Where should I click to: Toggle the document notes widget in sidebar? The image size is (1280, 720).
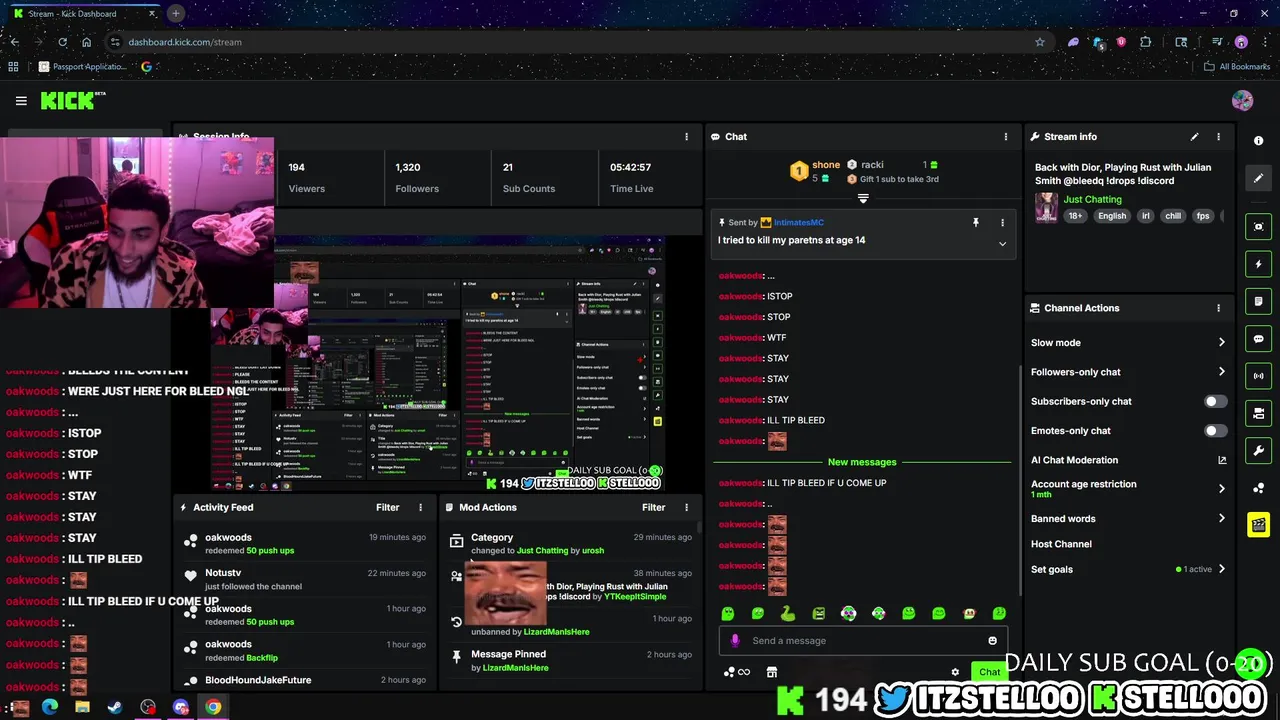(x=1258, y=301)
